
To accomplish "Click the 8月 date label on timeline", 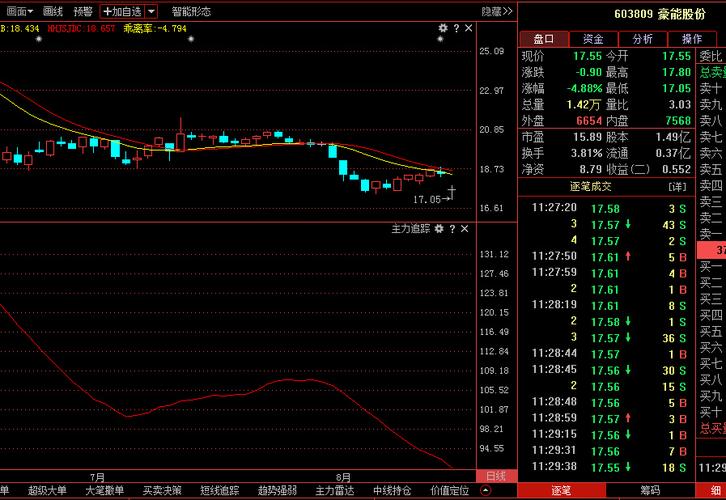I will click(343, 477).
